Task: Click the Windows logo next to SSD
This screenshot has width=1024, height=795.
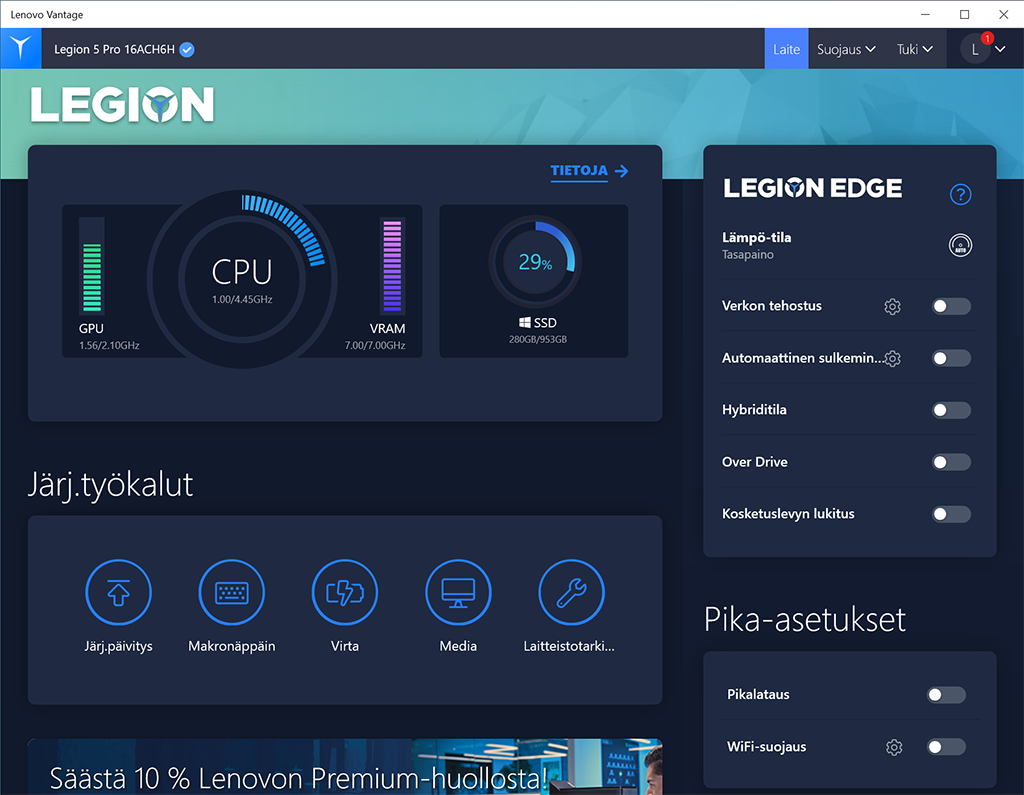Action: 524,323
